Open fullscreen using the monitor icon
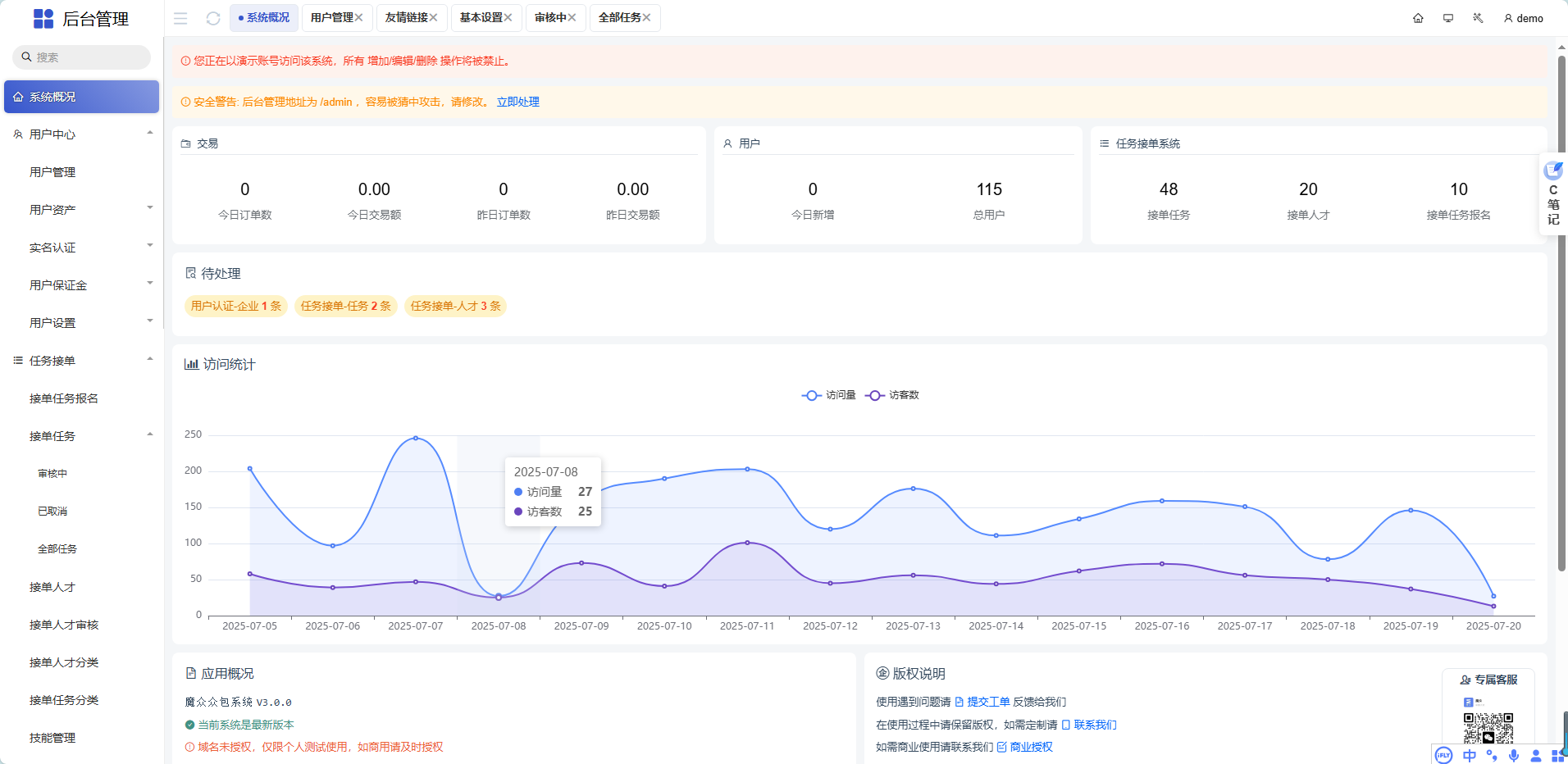Image resolution: width=1568 pixels, height=764 pixels. [1447, 17]
